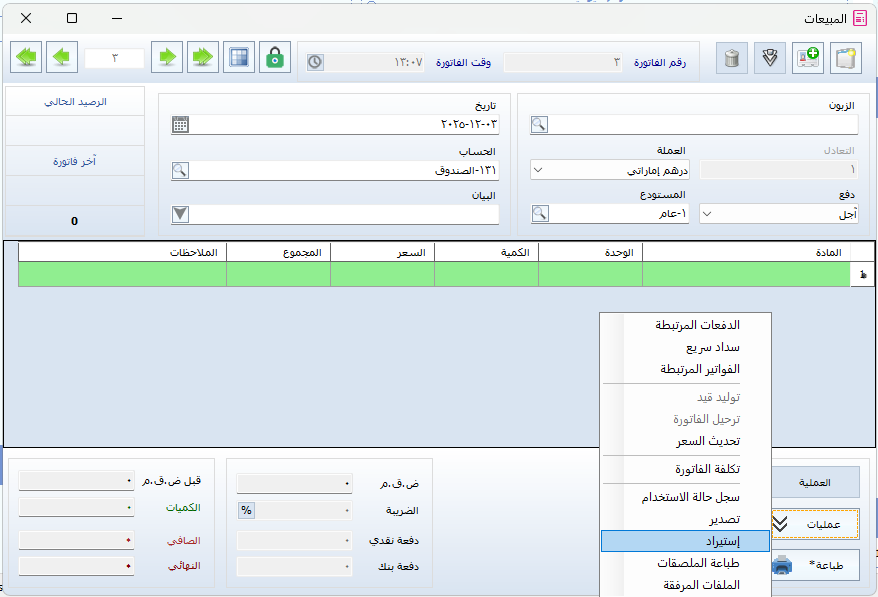The height and width of the screenshot is (597, 878).
Task: Click the العملية button
Action: 816,482
